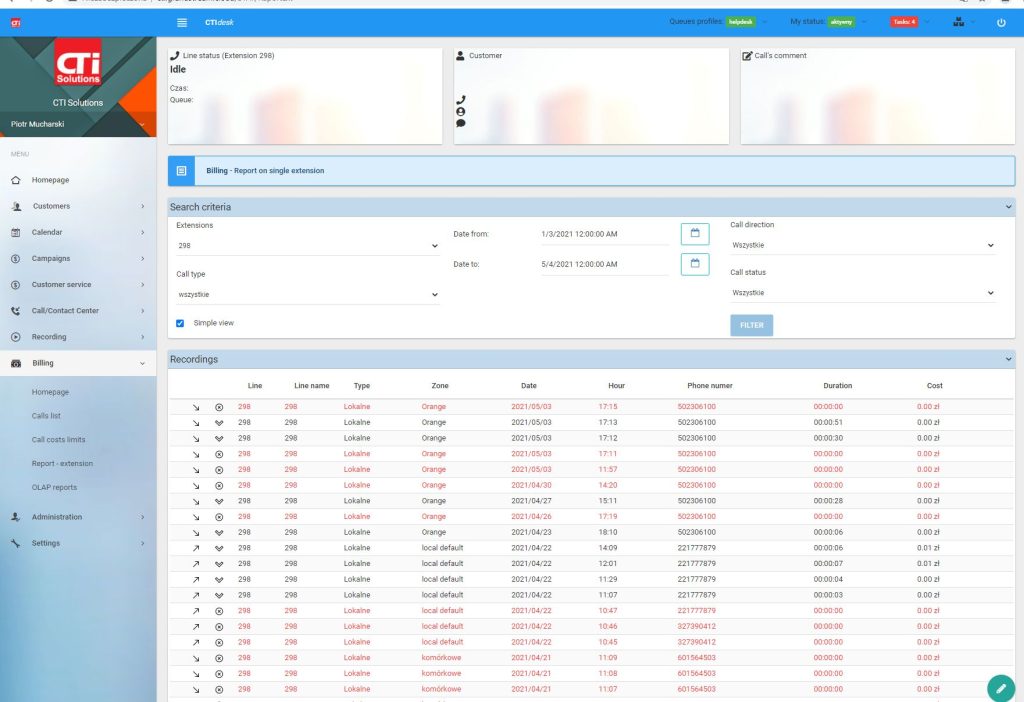Viewport: 1024px width, 702px height.
Task: Open the Extensions dropdown showing 298
Action: [307, 246]
